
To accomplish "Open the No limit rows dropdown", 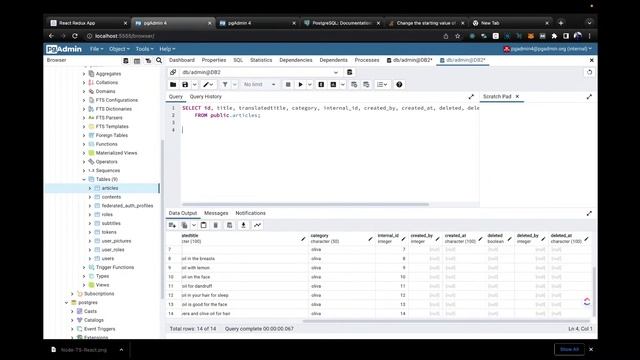I will 259,84.
